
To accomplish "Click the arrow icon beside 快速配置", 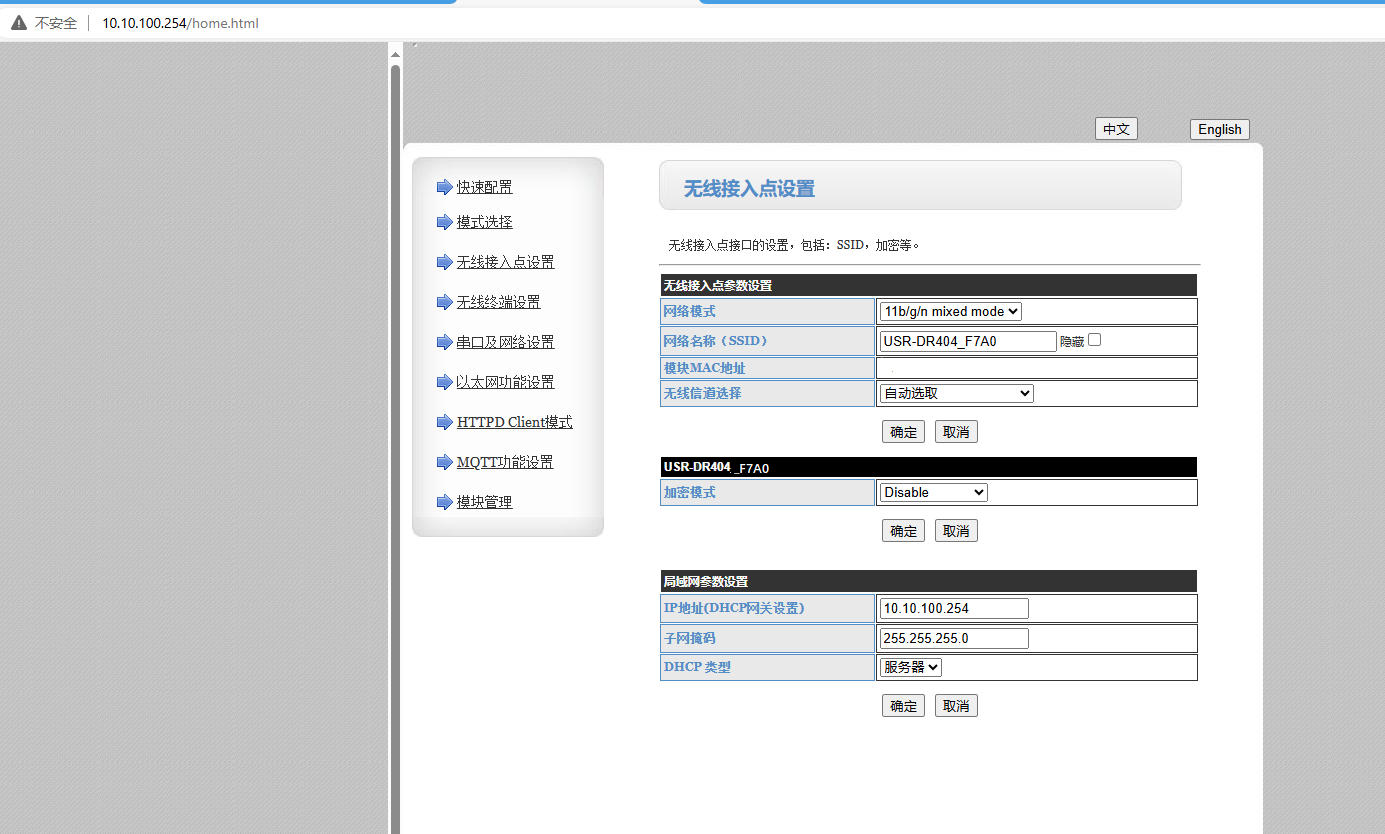I will coord(444,187).
